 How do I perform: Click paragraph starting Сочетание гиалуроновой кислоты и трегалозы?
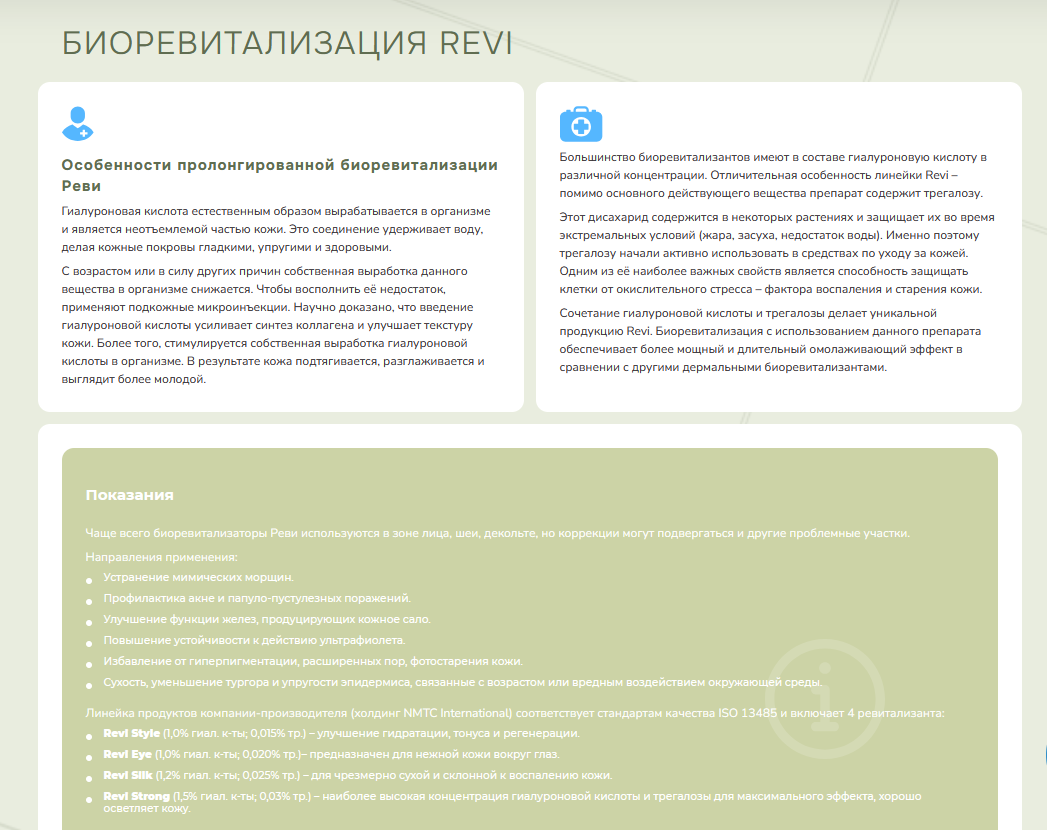(771, 340)
